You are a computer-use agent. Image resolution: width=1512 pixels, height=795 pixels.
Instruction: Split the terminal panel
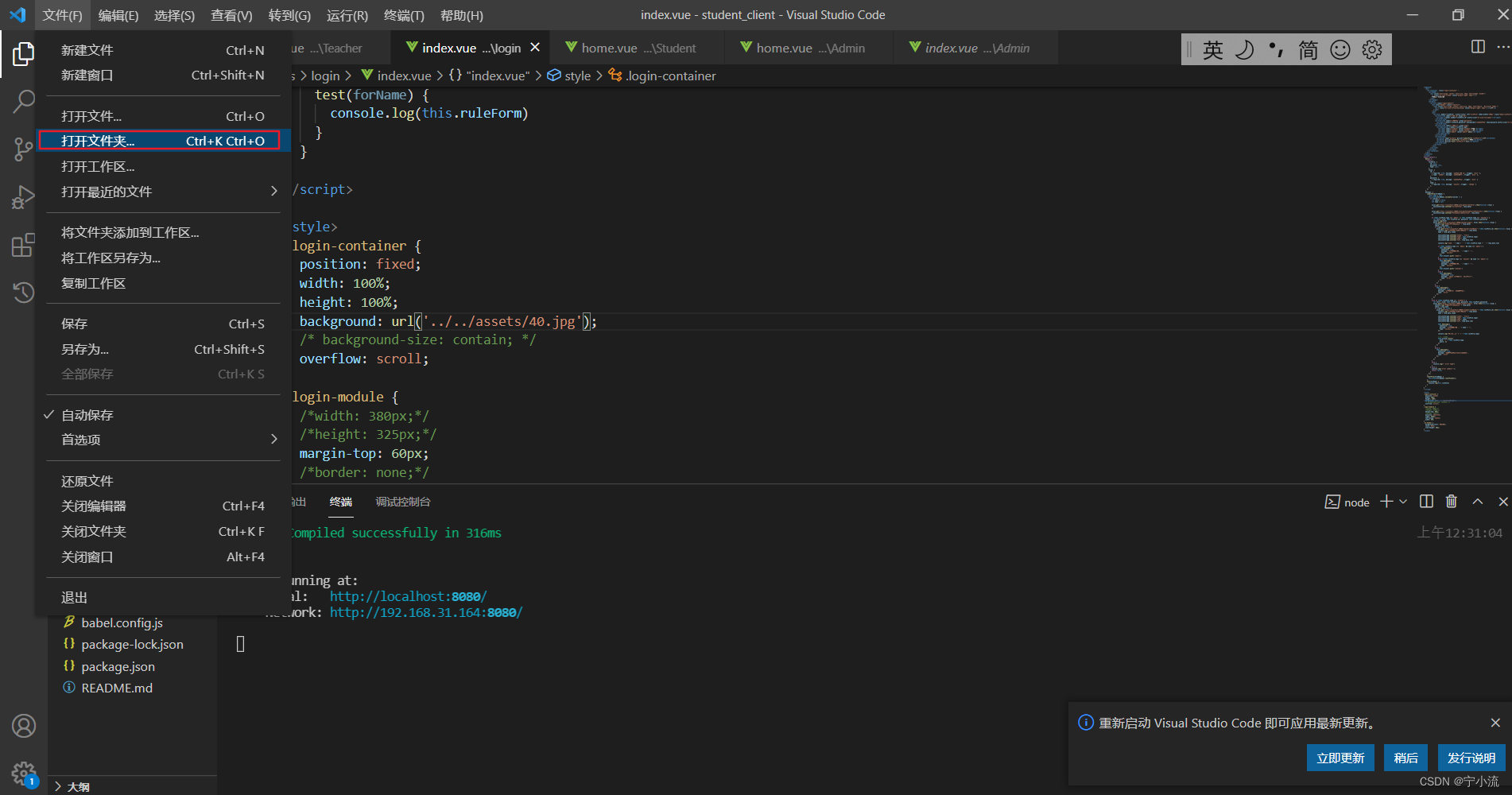(1426, 502)
